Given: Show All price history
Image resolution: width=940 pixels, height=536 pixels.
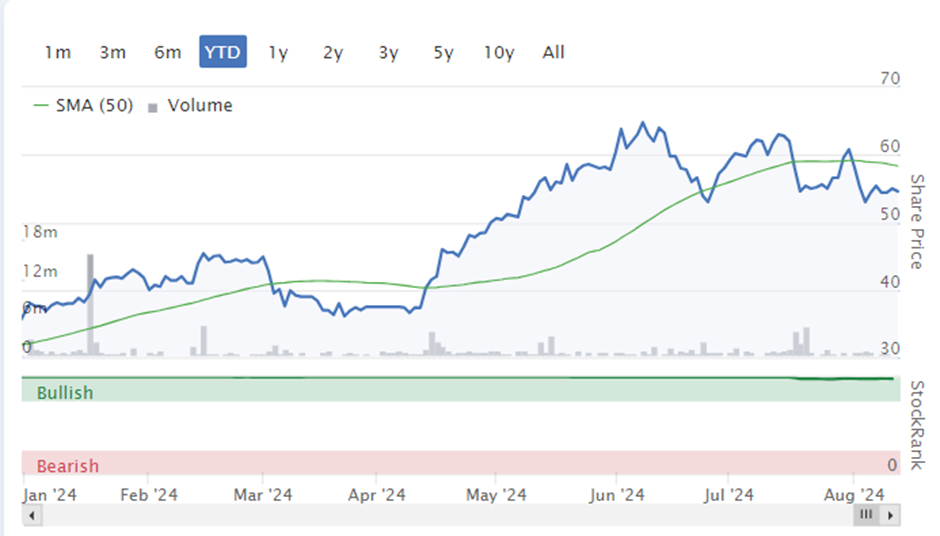Looking at the screenshot, I should 553,52.
